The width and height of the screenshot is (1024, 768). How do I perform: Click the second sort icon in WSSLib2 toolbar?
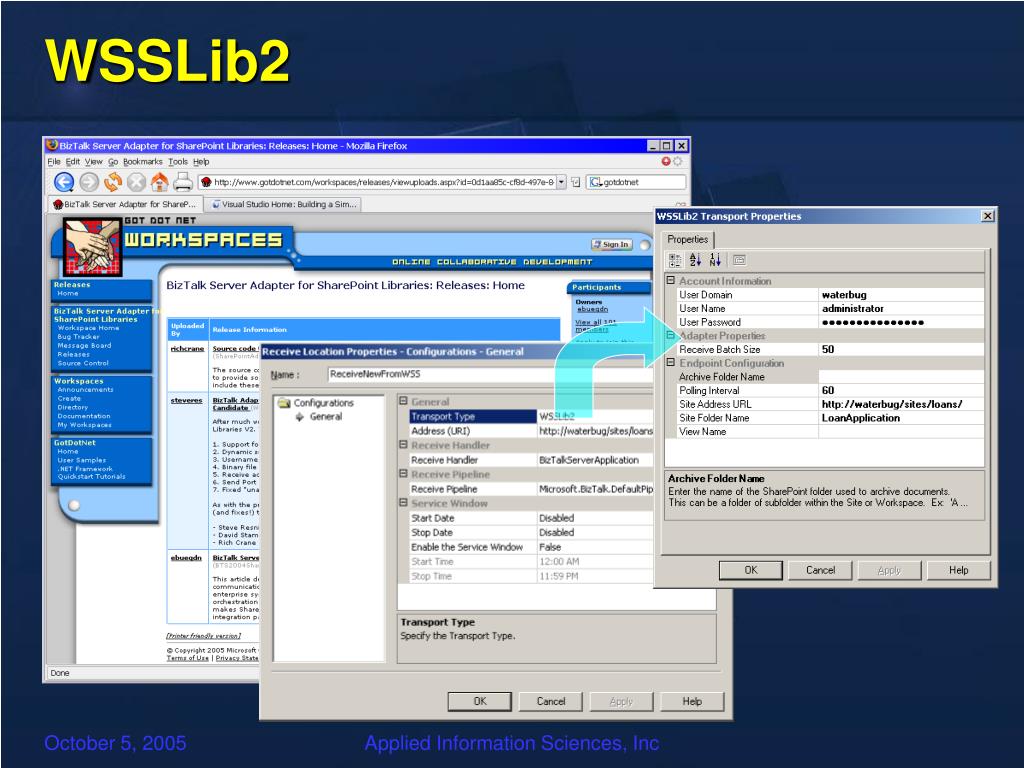[715, 260]
